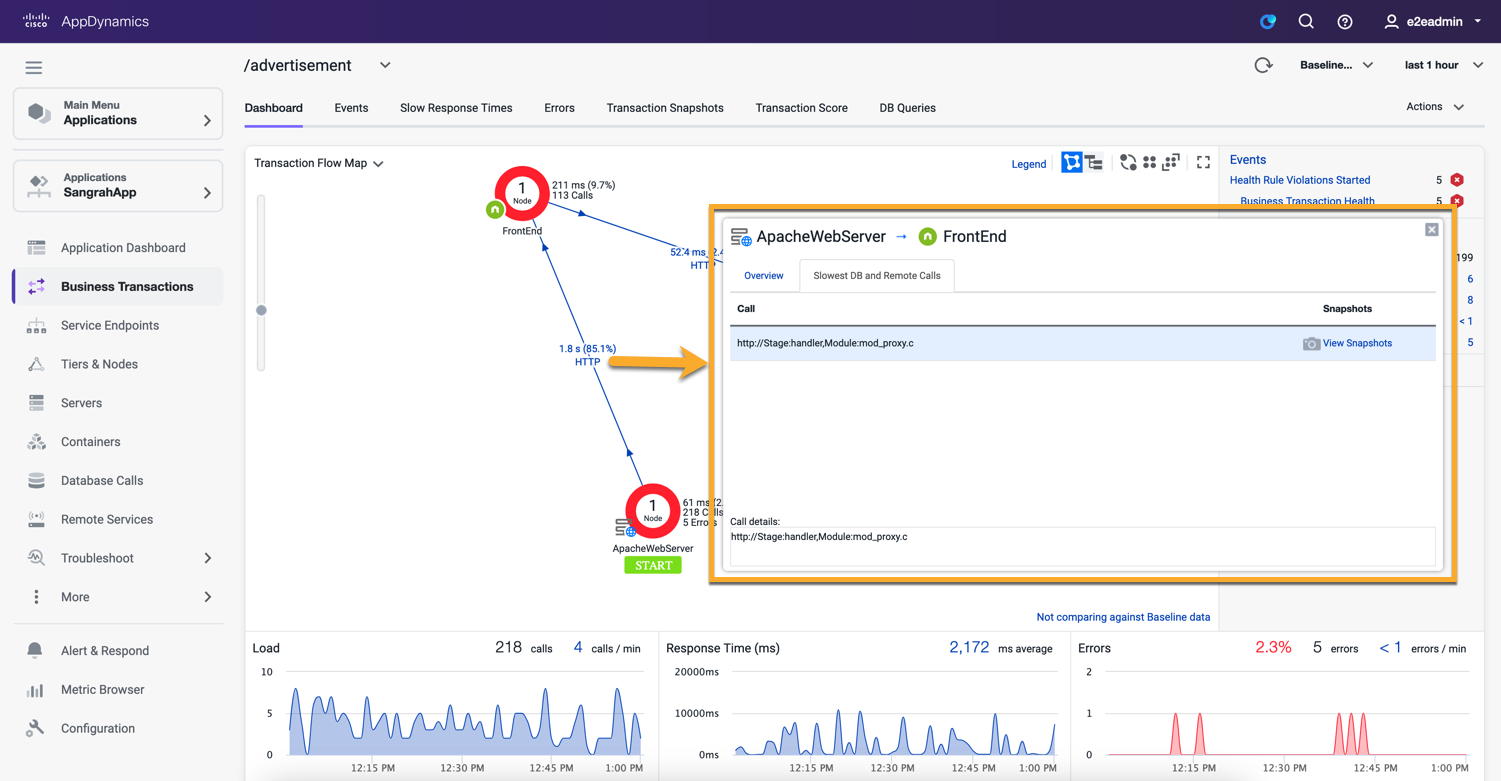Viewport: 1501px width, 781px height.
Task: Open the help question mark icon
Action: point(1345,21)
